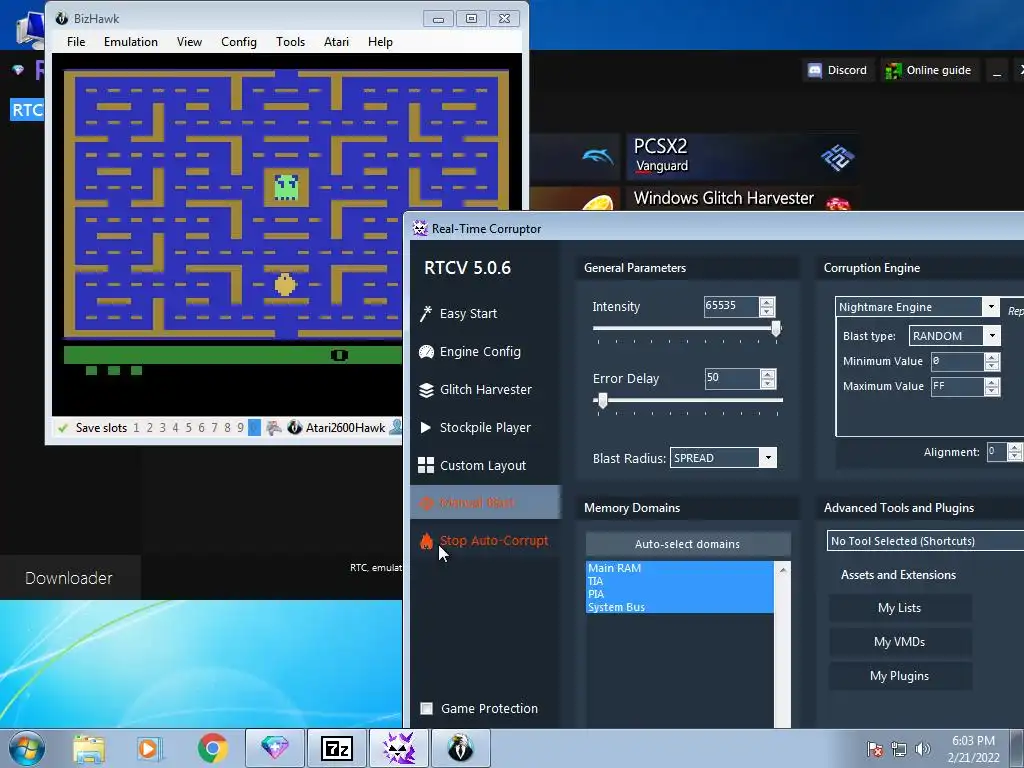This screenshot has height=768, width=1024.
Task: Open the Windows Start menu
Action: (27, 748)
